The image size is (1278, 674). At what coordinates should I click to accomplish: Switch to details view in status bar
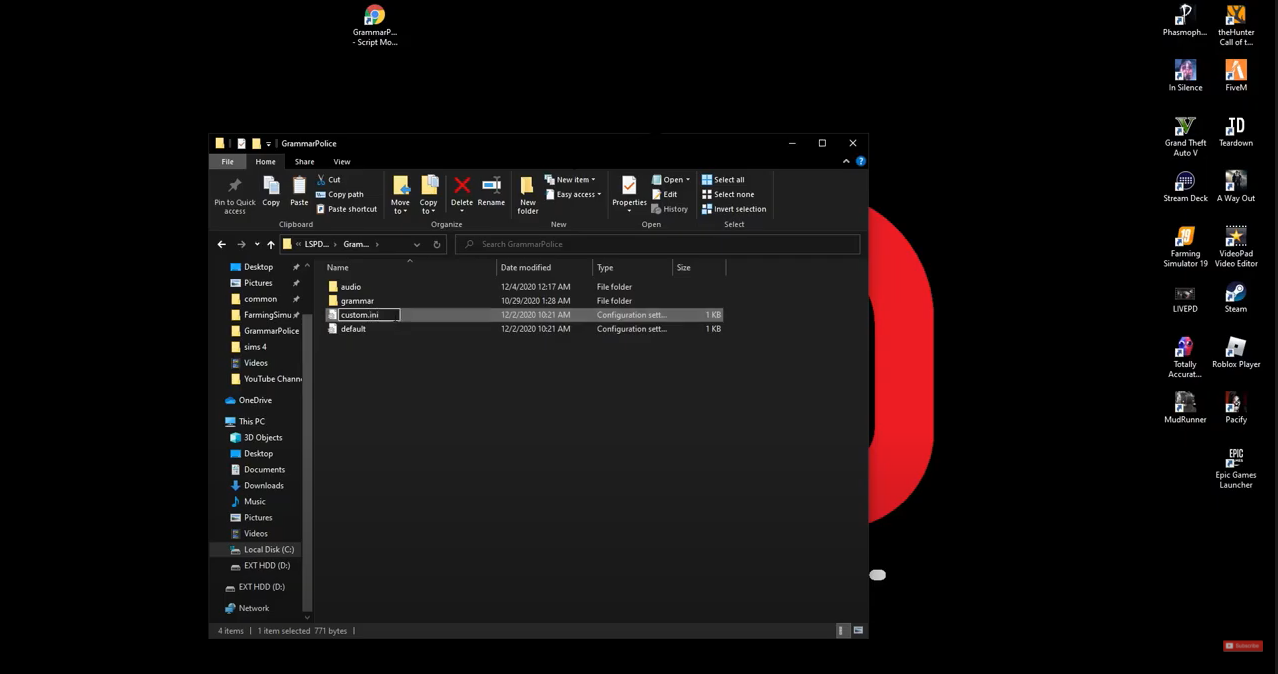click(842, 631)
